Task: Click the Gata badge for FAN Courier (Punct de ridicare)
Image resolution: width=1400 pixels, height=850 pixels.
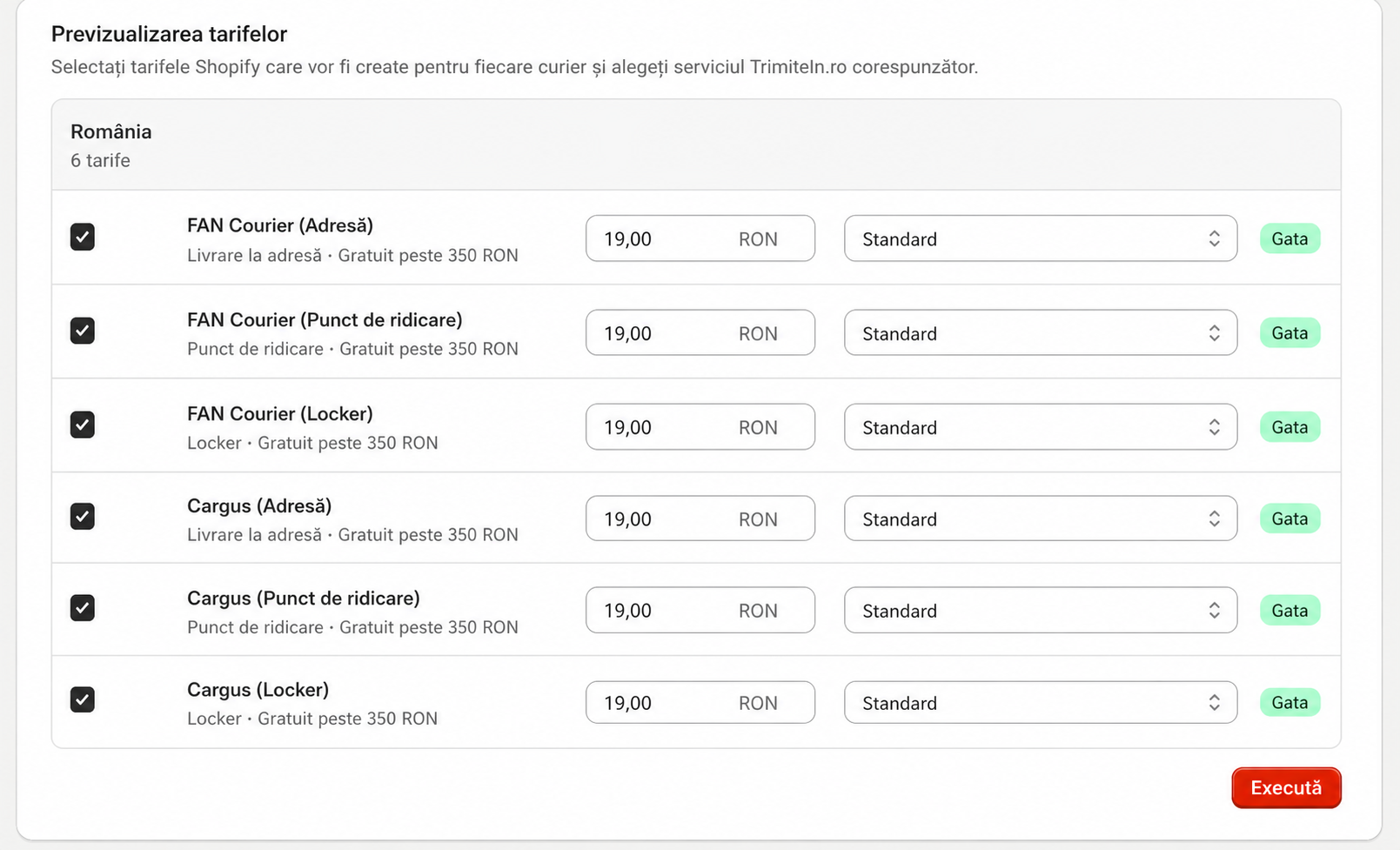Action: pyautogui.click(x=1289, y=332)
